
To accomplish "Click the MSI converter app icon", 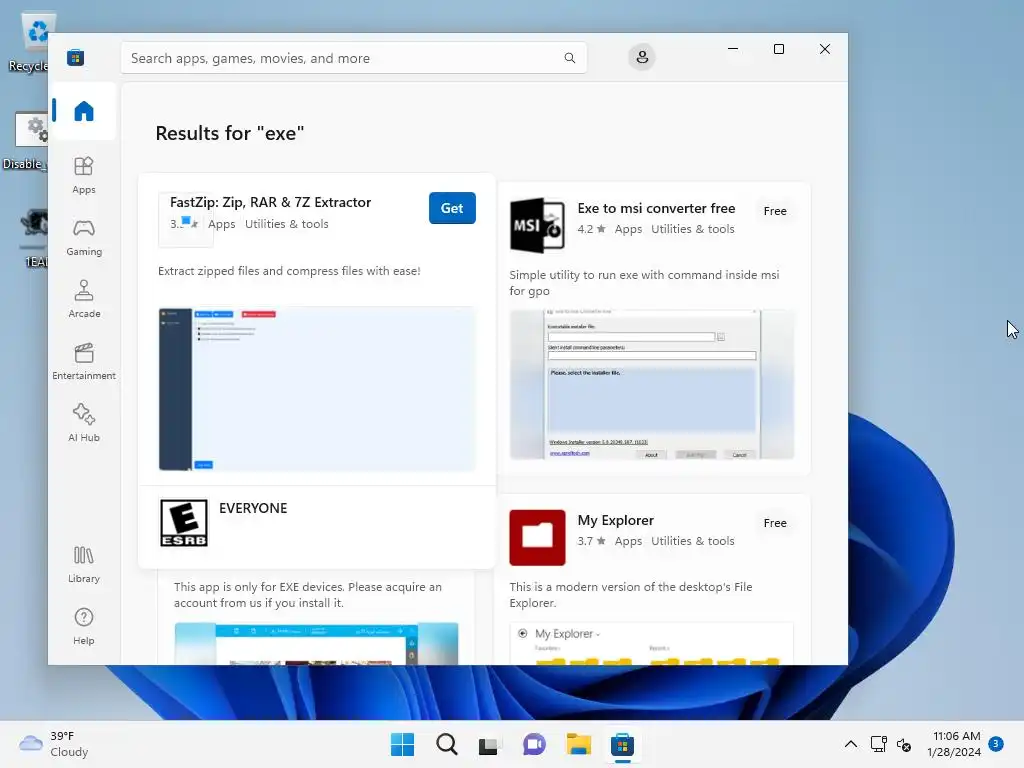I will point(537,225).
